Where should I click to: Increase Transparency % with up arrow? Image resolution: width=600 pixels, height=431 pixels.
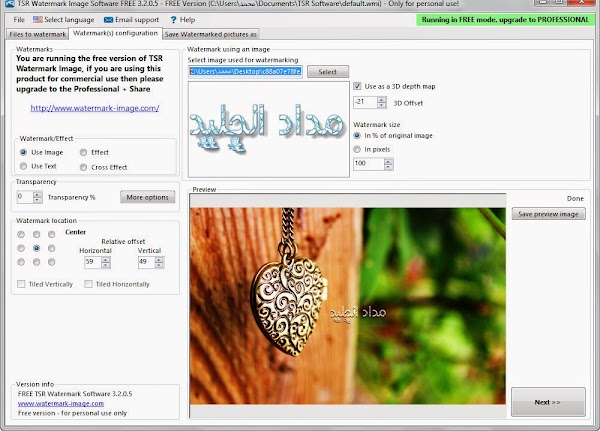[x=37, y=194]
